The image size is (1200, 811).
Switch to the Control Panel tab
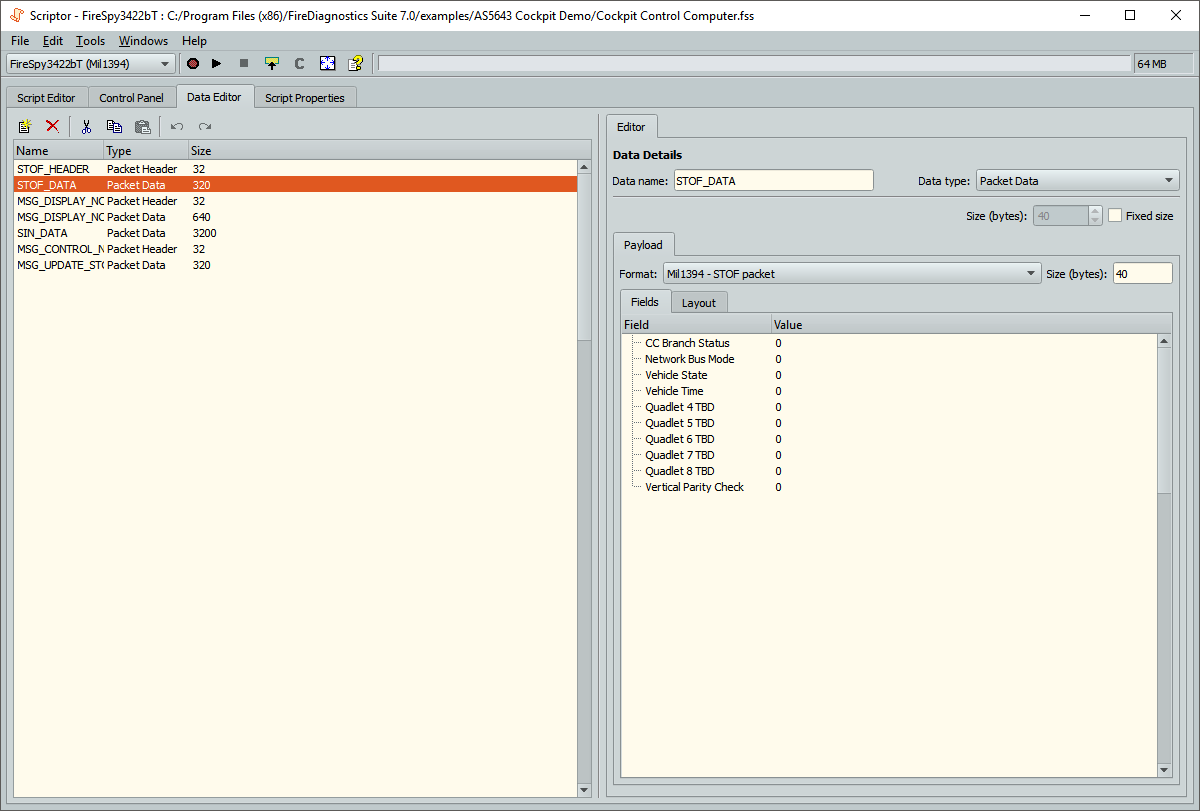pyautogui.click(x=131, y=98)
